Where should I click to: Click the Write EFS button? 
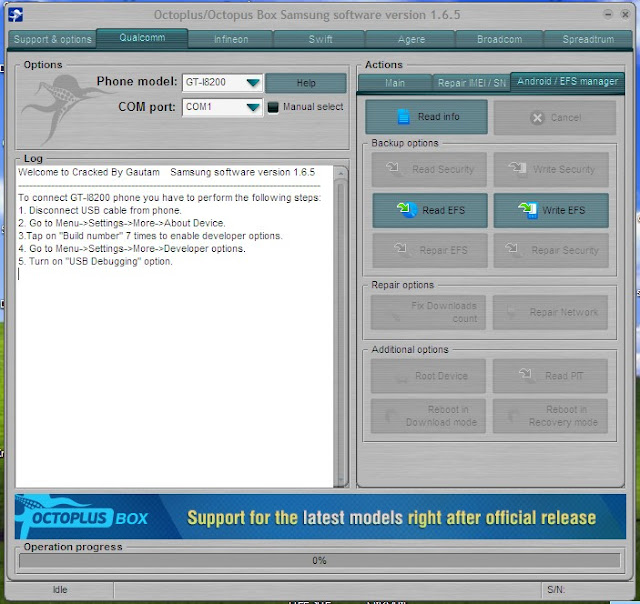click(x=551, y=211)
